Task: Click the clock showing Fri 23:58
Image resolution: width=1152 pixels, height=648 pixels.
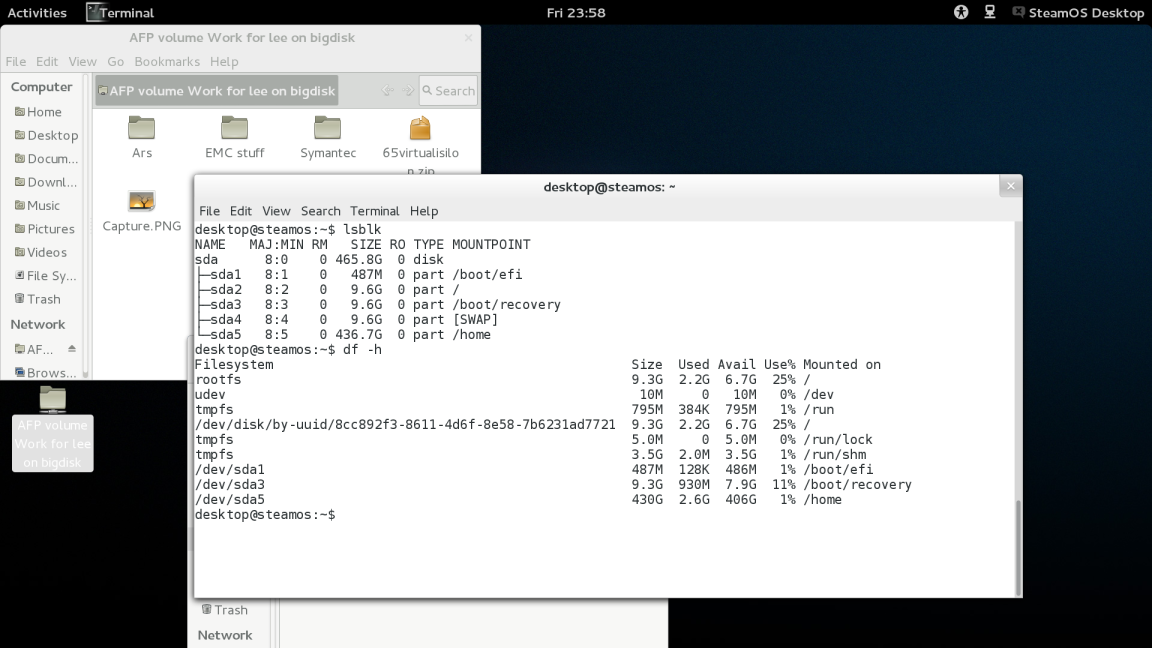Action: 576,12
